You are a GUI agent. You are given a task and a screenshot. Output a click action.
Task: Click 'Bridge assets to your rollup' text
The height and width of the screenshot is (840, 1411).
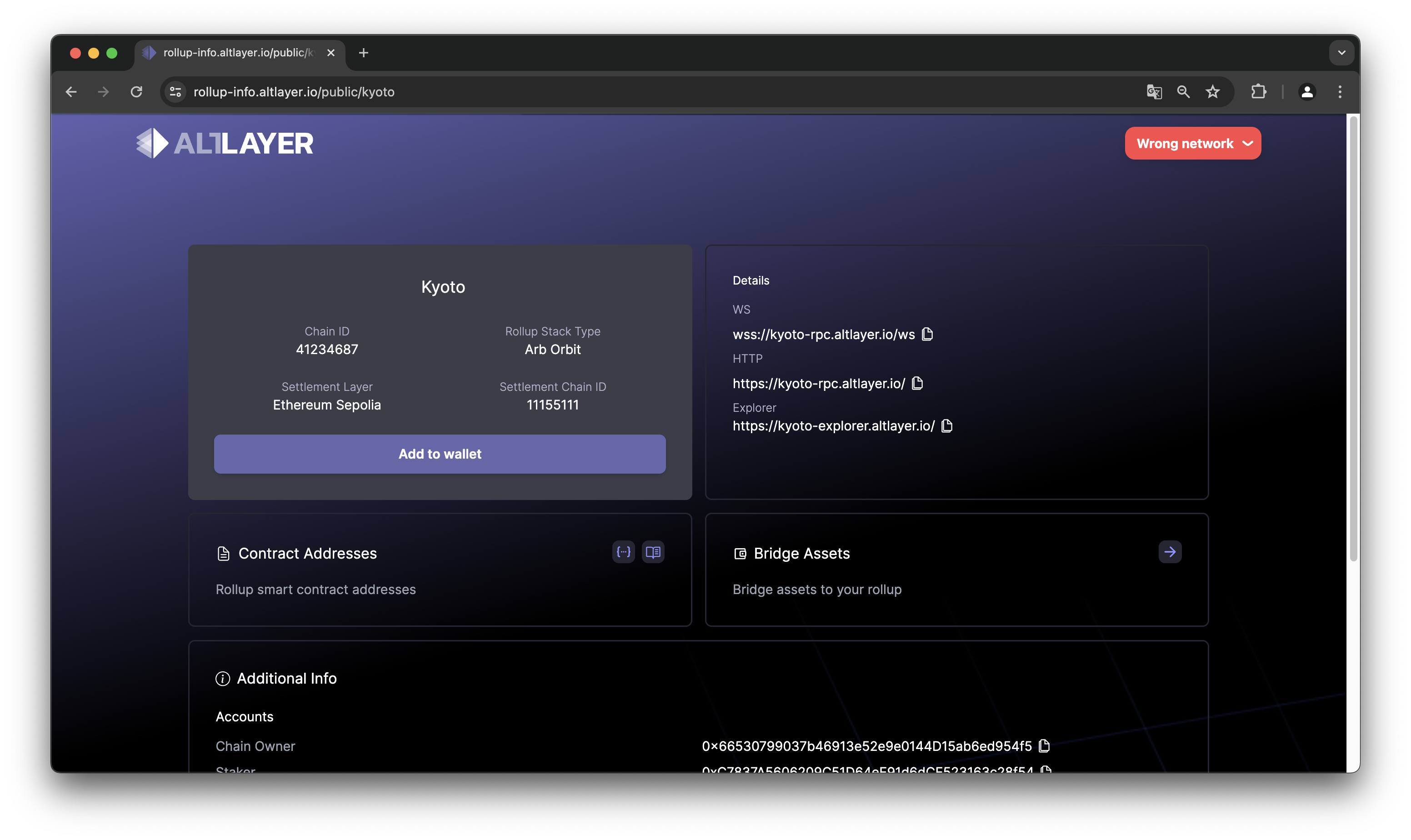pos(817,589)
